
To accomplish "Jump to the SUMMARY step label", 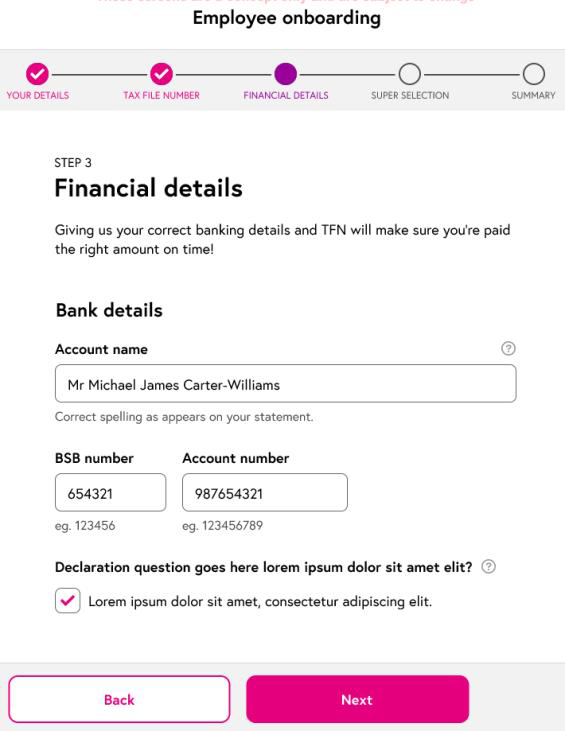I will click(533, 95).
